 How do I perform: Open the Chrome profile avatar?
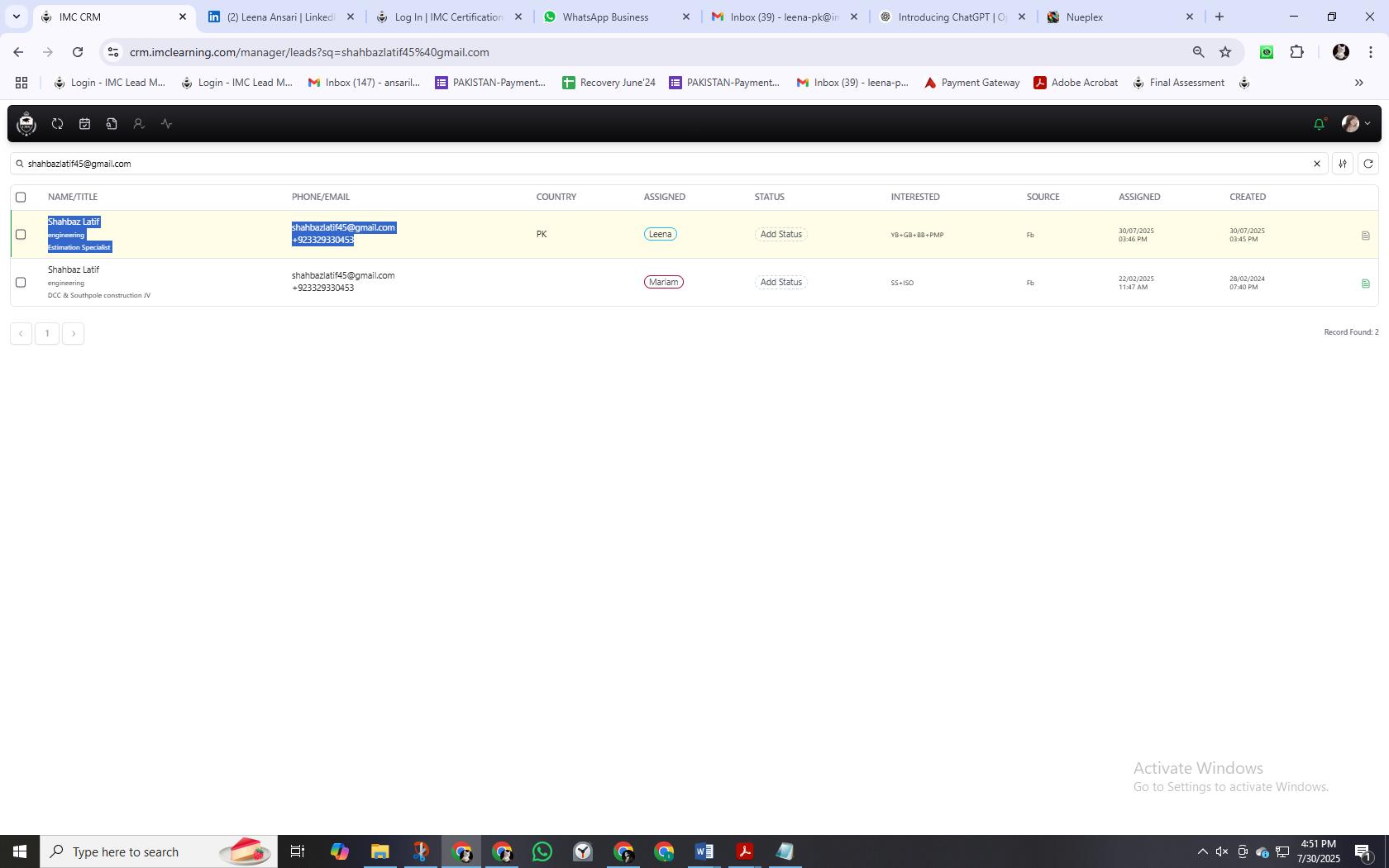[x=1341, y=52]
